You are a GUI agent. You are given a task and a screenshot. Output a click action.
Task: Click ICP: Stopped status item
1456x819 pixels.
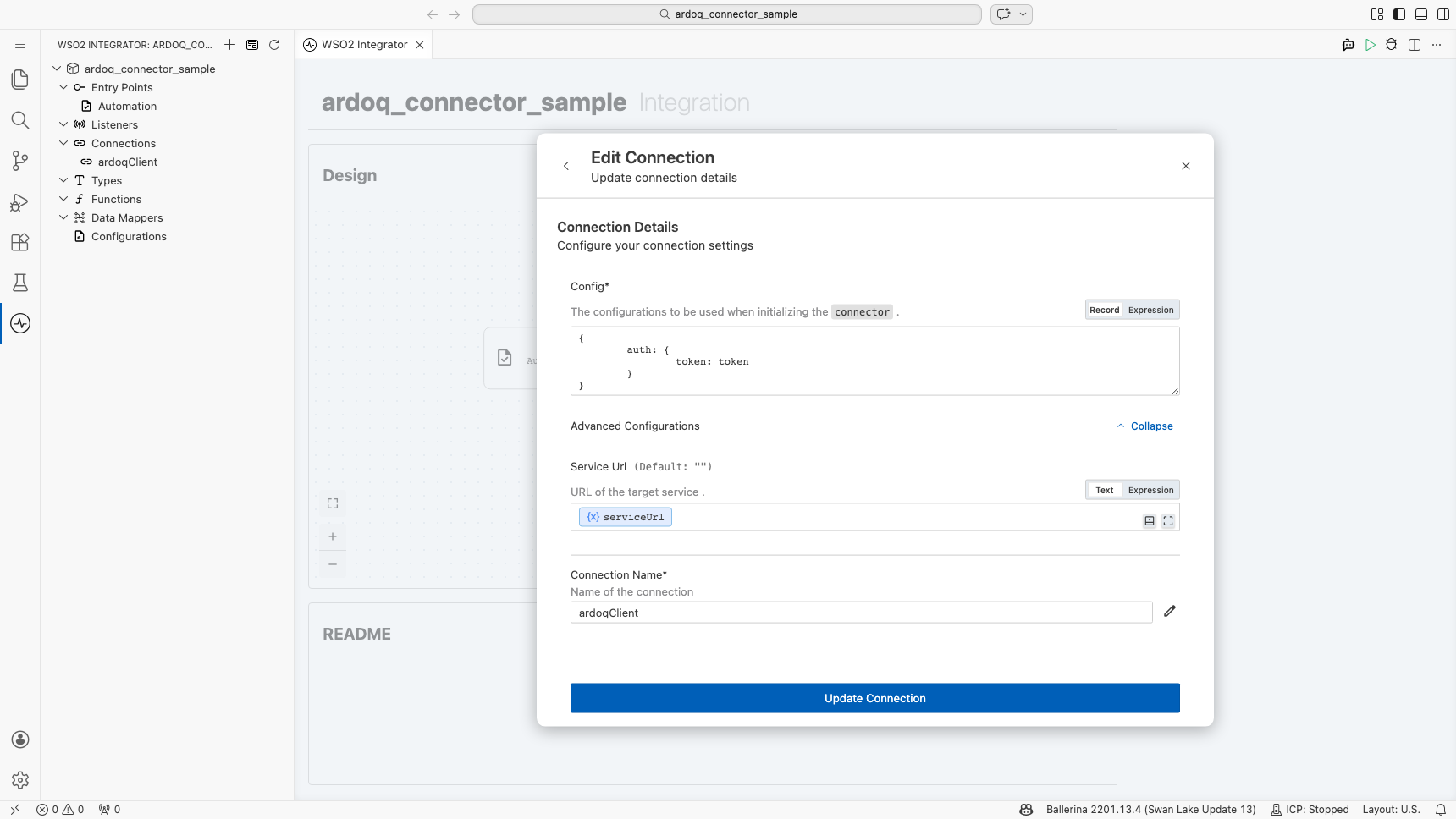click(1310, 810)
